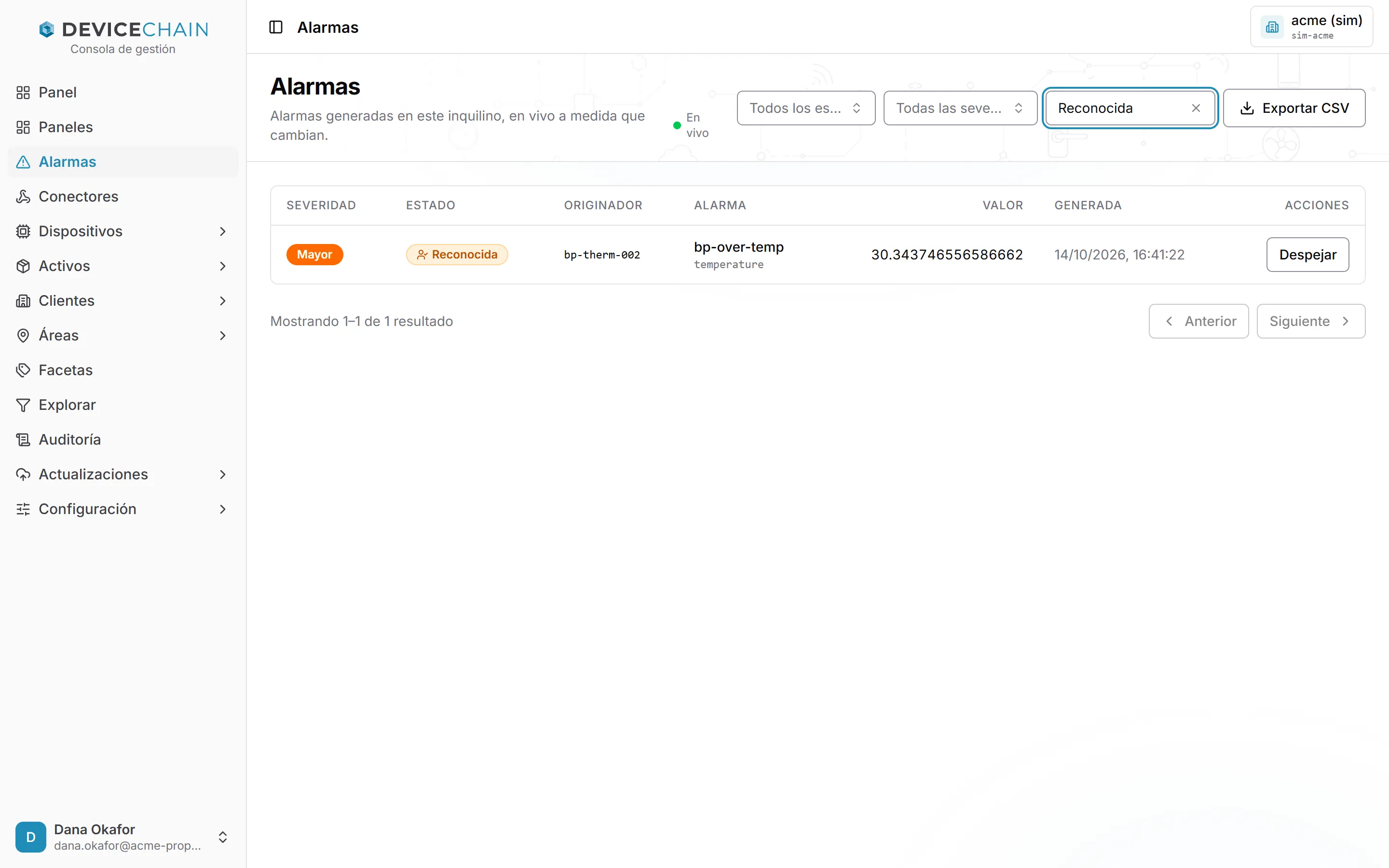1389x868 pixels.
Task: Click the Configuración sliders icon
Action: [x=23, y=509]
